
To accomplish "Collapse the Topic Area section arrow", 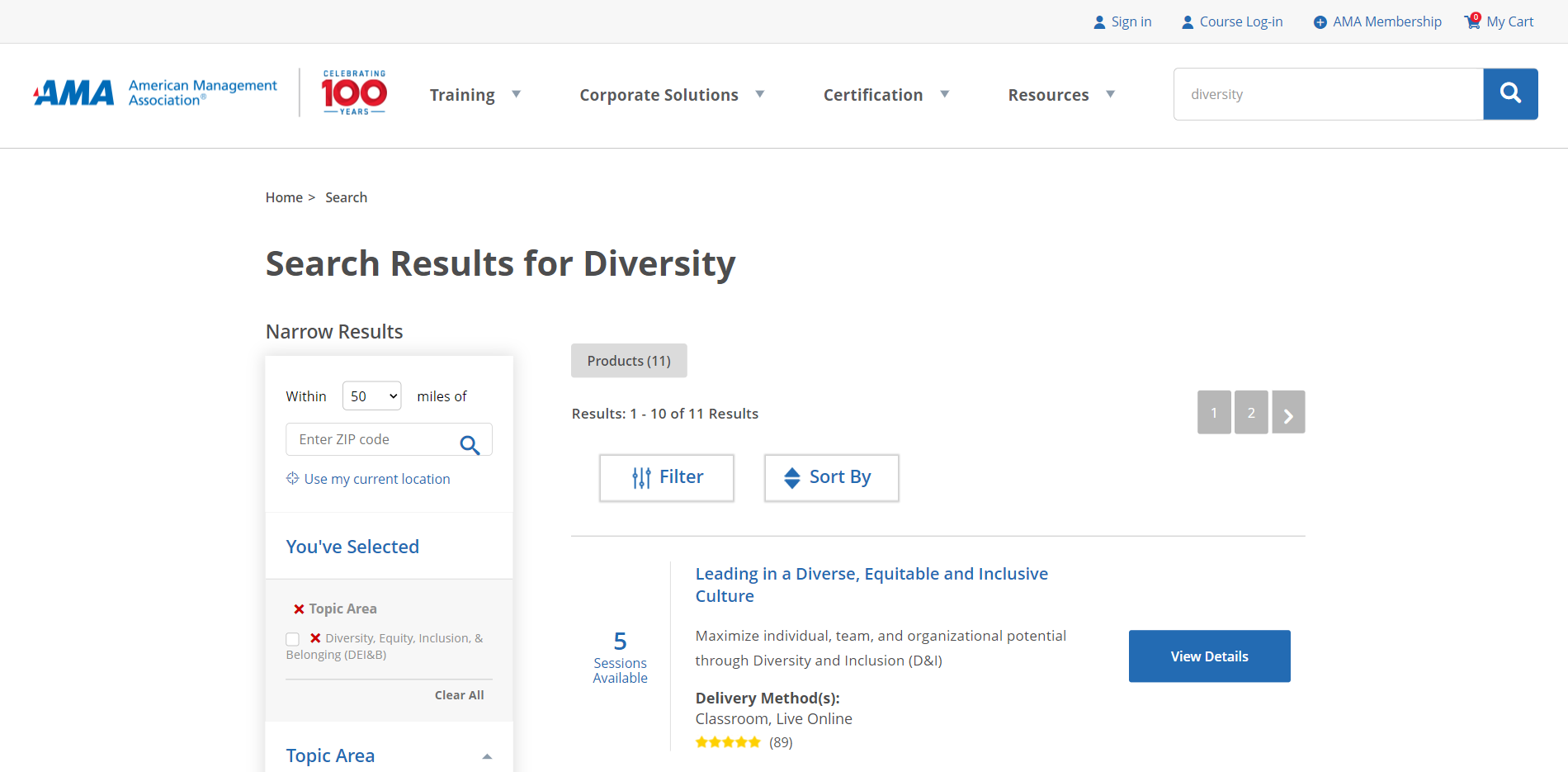I will coord(487,756).
